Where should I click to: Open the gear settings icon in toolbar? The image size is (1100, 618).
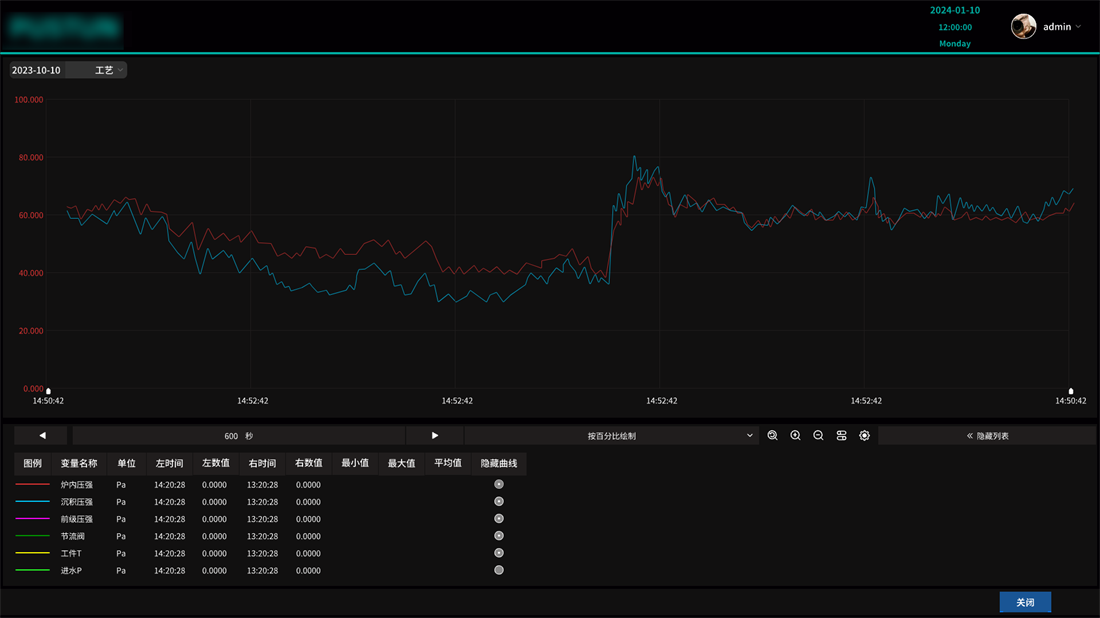(865, 436)
